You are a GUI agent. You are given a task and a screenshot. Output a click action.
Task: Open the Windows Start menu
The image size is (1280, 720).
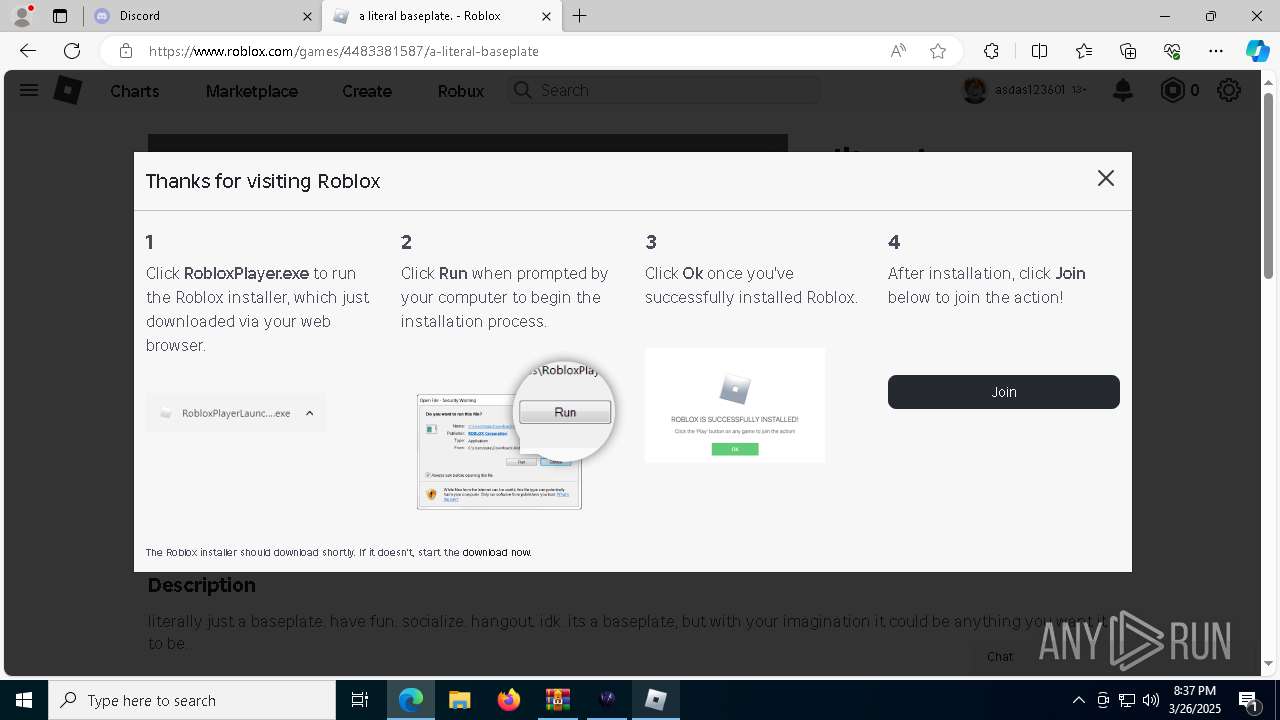pyautogui.click(x=24, y=700)
